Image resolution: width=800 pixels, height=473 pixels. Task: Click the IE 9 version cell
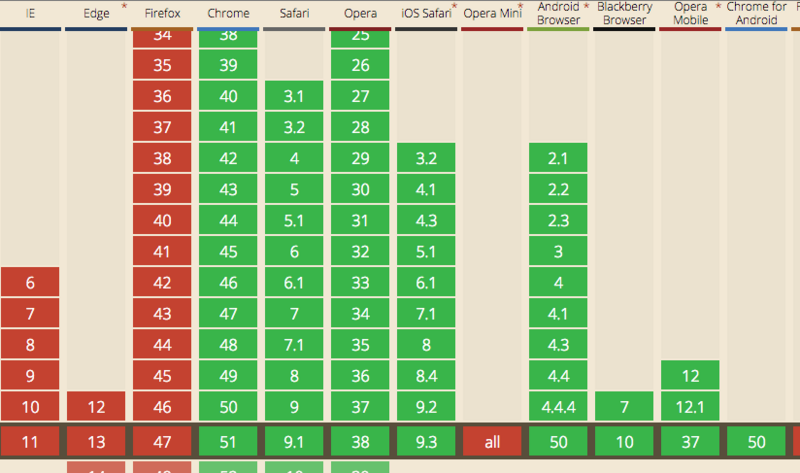pos(30,376)
